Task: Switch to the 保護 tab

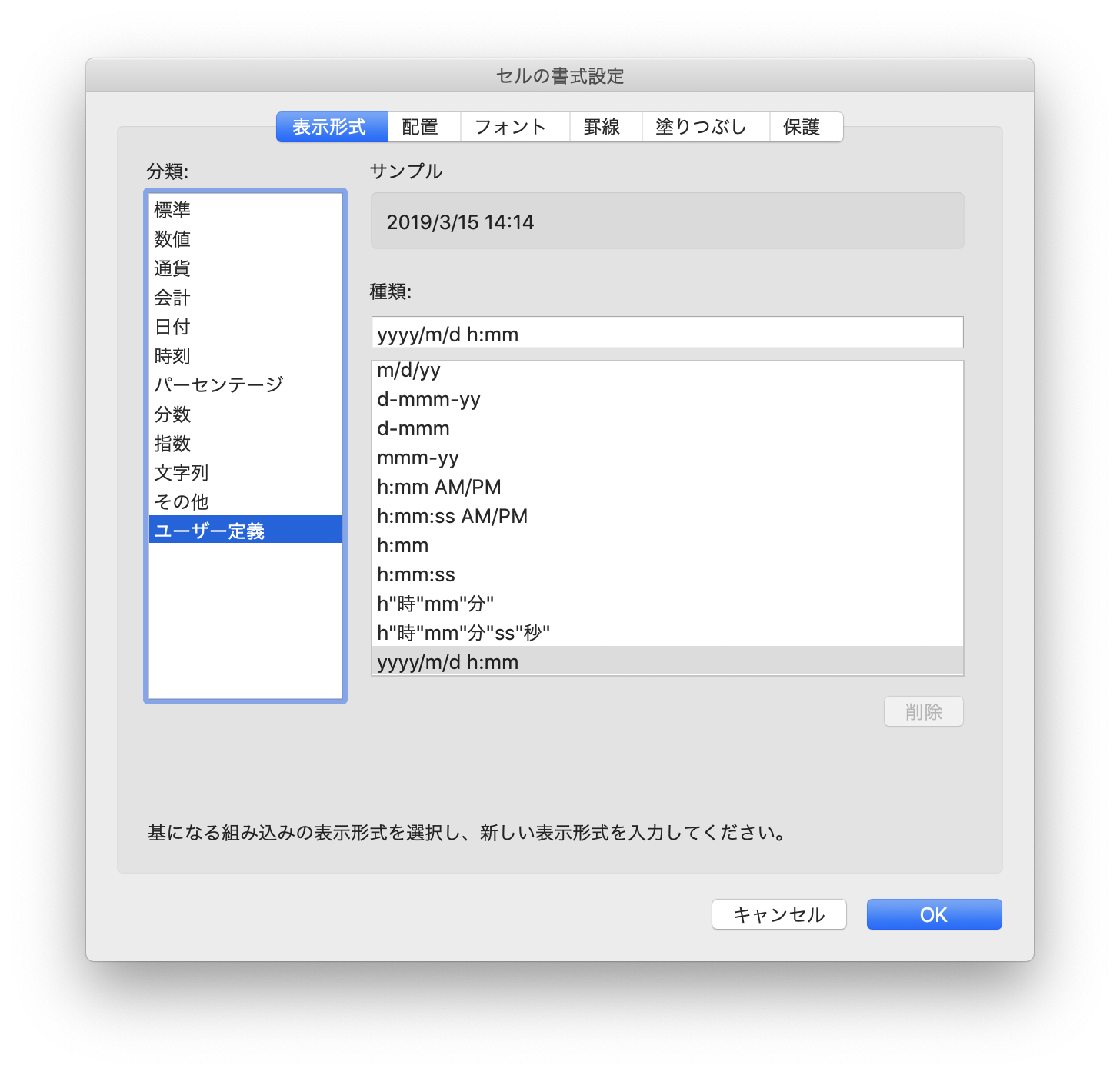Action: [806, 127]
